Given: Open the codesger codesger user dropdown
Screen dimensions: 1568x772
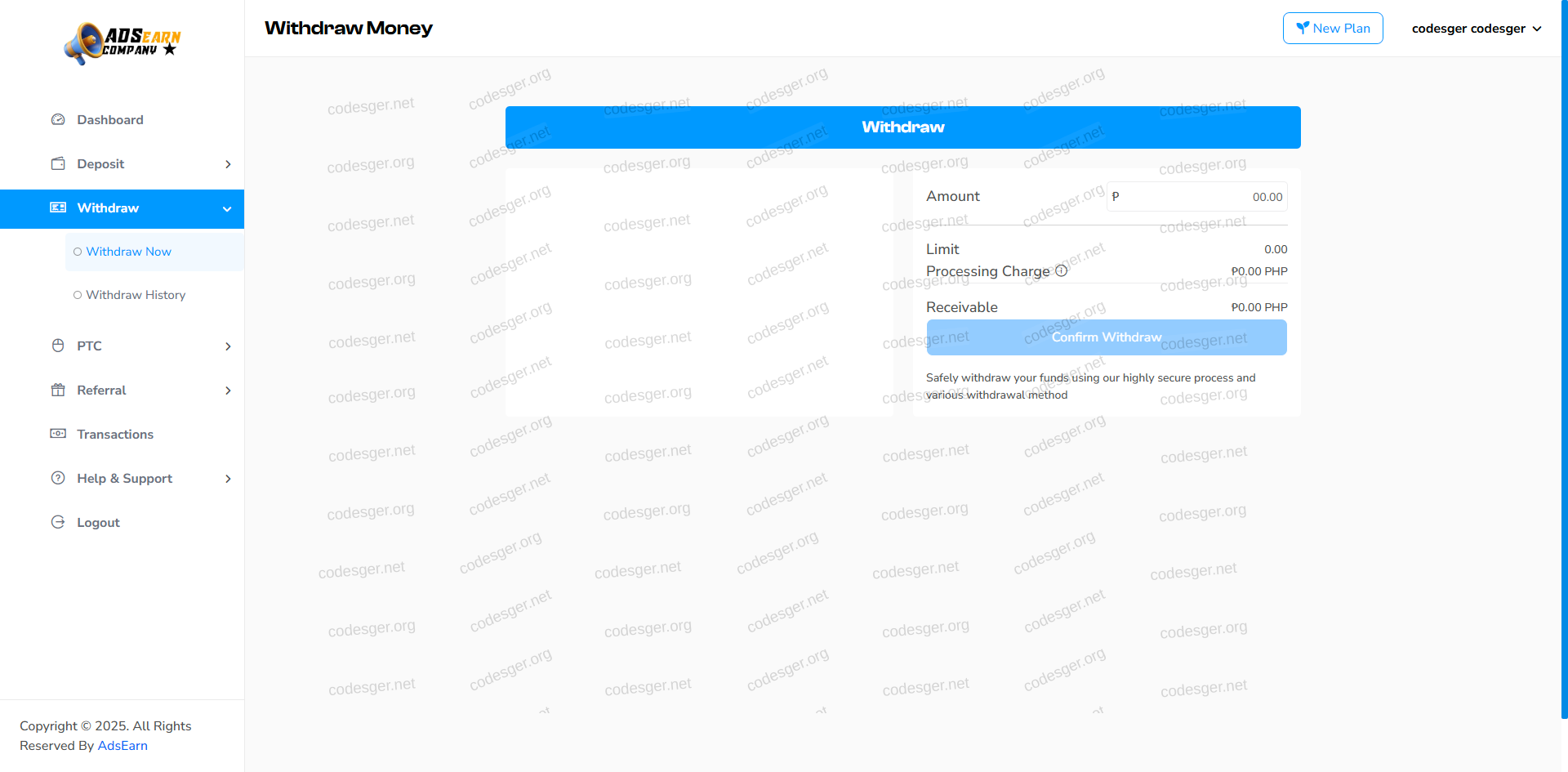Looking at the screenshot, I should (1476, 29).
